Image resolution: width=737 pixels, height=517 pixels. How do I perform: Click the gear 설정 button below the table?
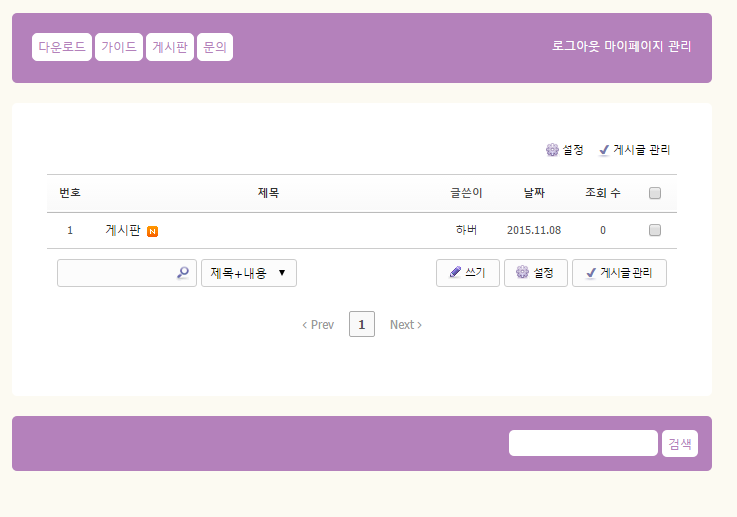tap(535, 273)
